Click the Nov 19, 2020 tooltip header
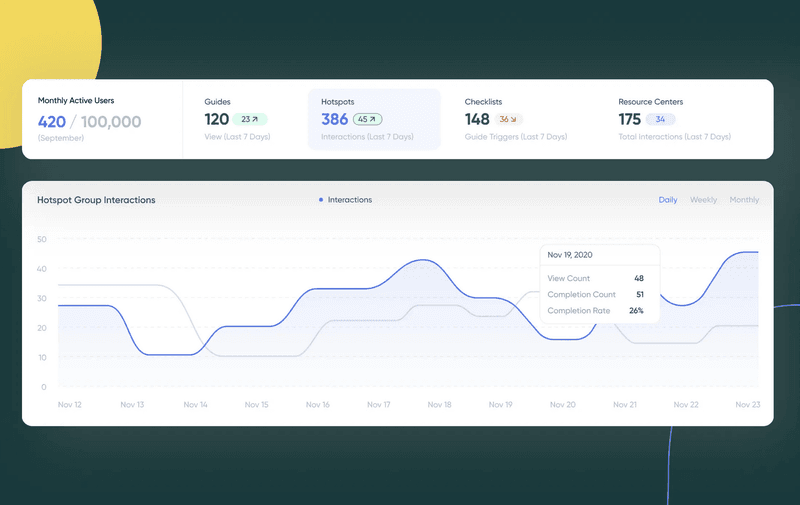800x505 pixels. coord(570,255)
